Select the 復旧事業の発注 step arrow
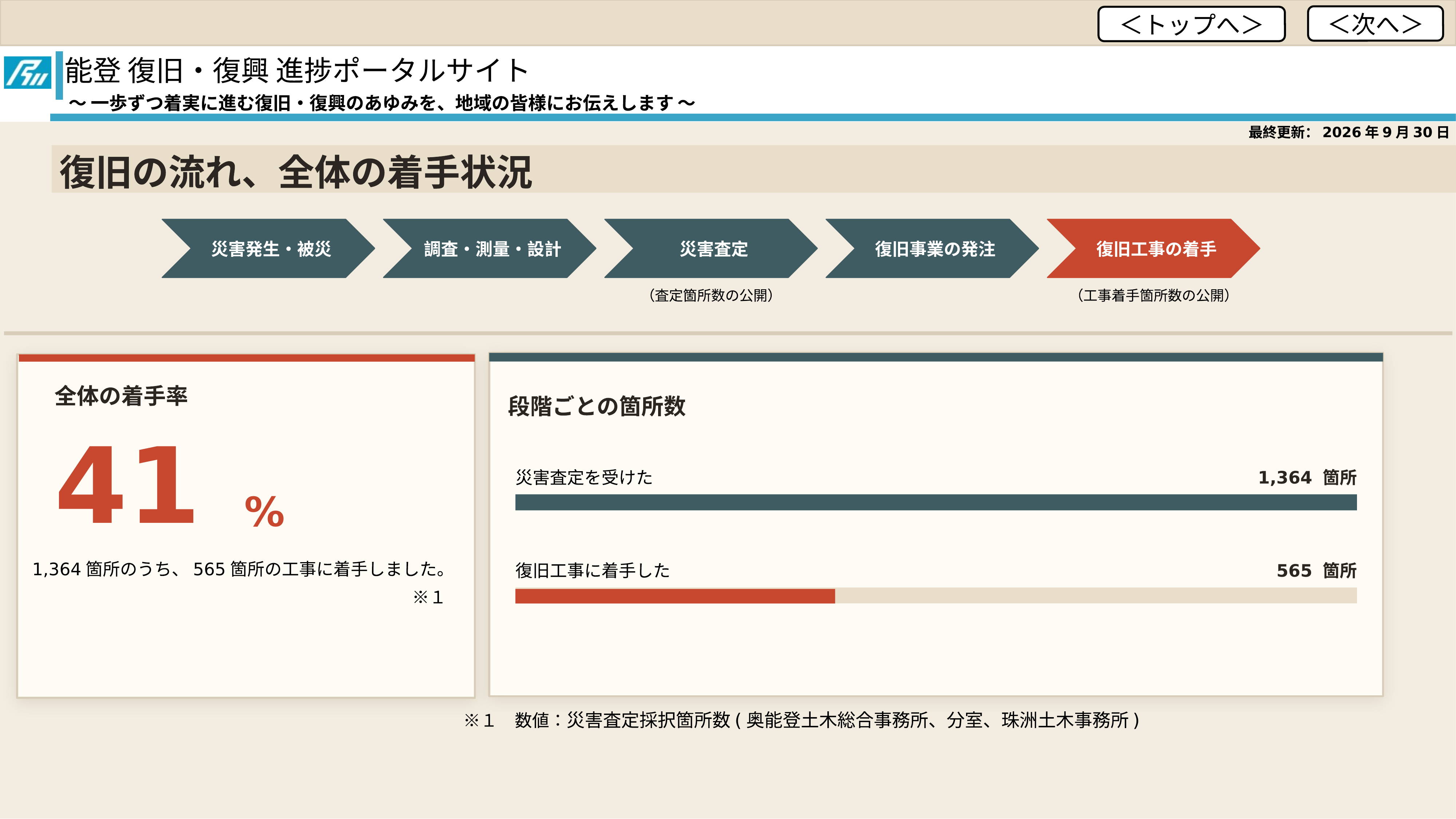1456x819 pixels. click(932, 249)
